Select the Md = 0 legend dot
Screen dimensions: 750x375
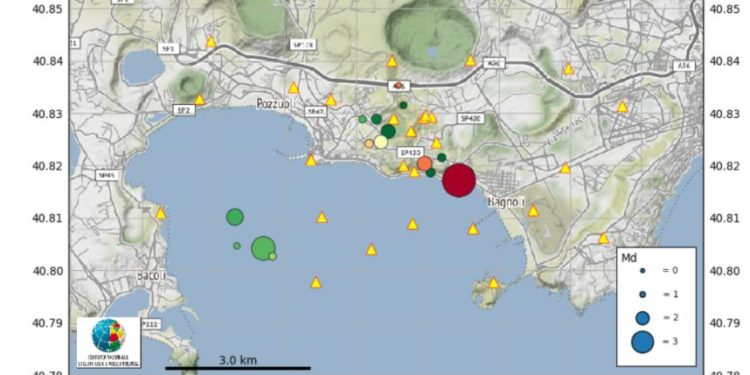point(642,270)
